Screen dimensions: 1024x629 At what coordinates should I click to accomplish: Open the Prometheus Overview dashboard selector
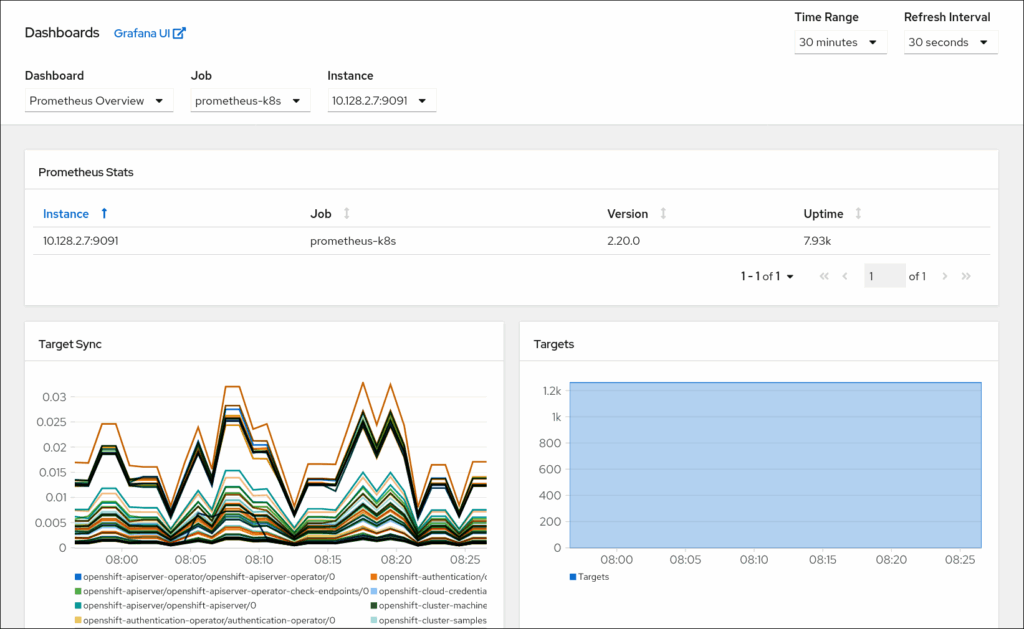click(x=98, y=101)
